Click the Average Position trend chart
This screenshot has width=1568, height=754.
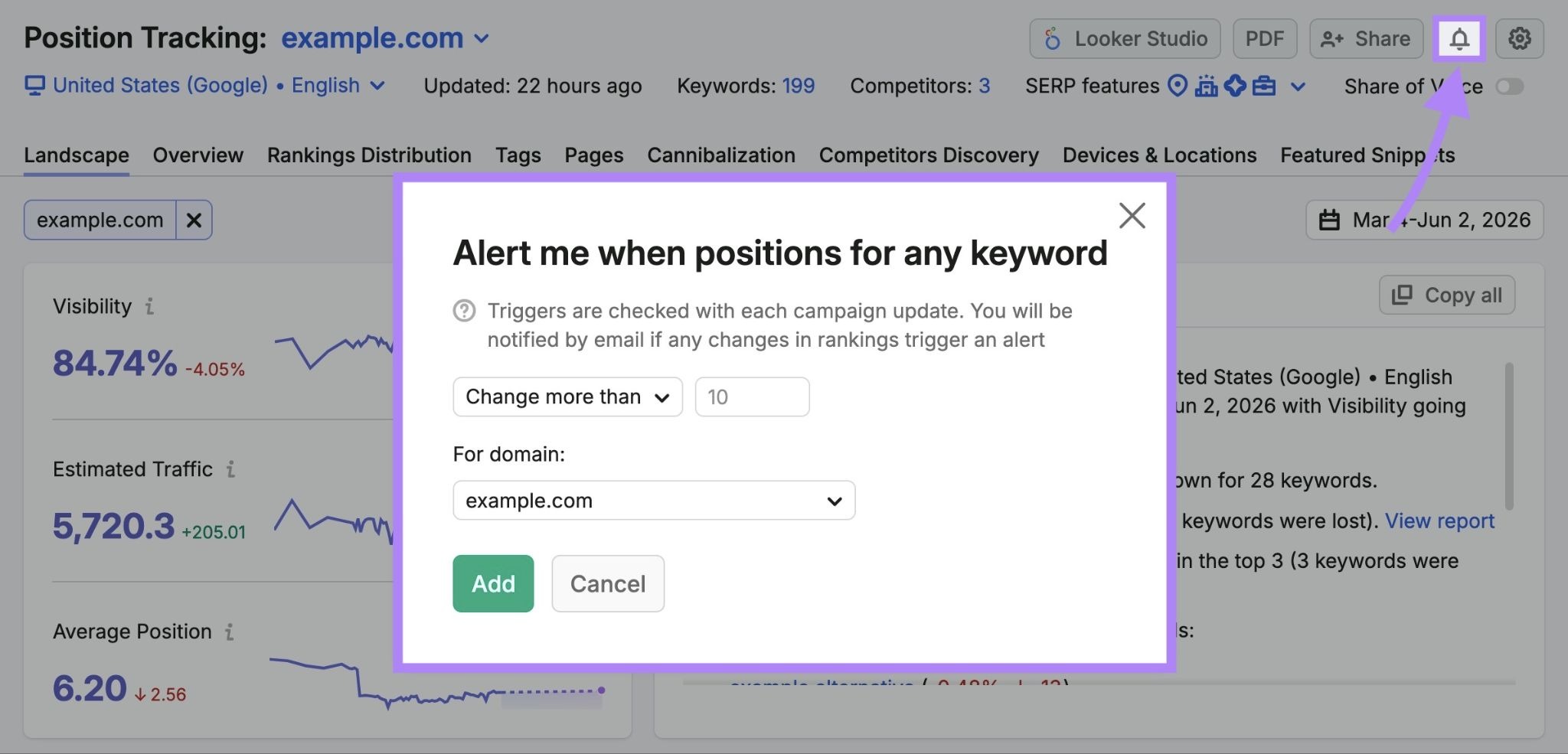click(438, 683)
